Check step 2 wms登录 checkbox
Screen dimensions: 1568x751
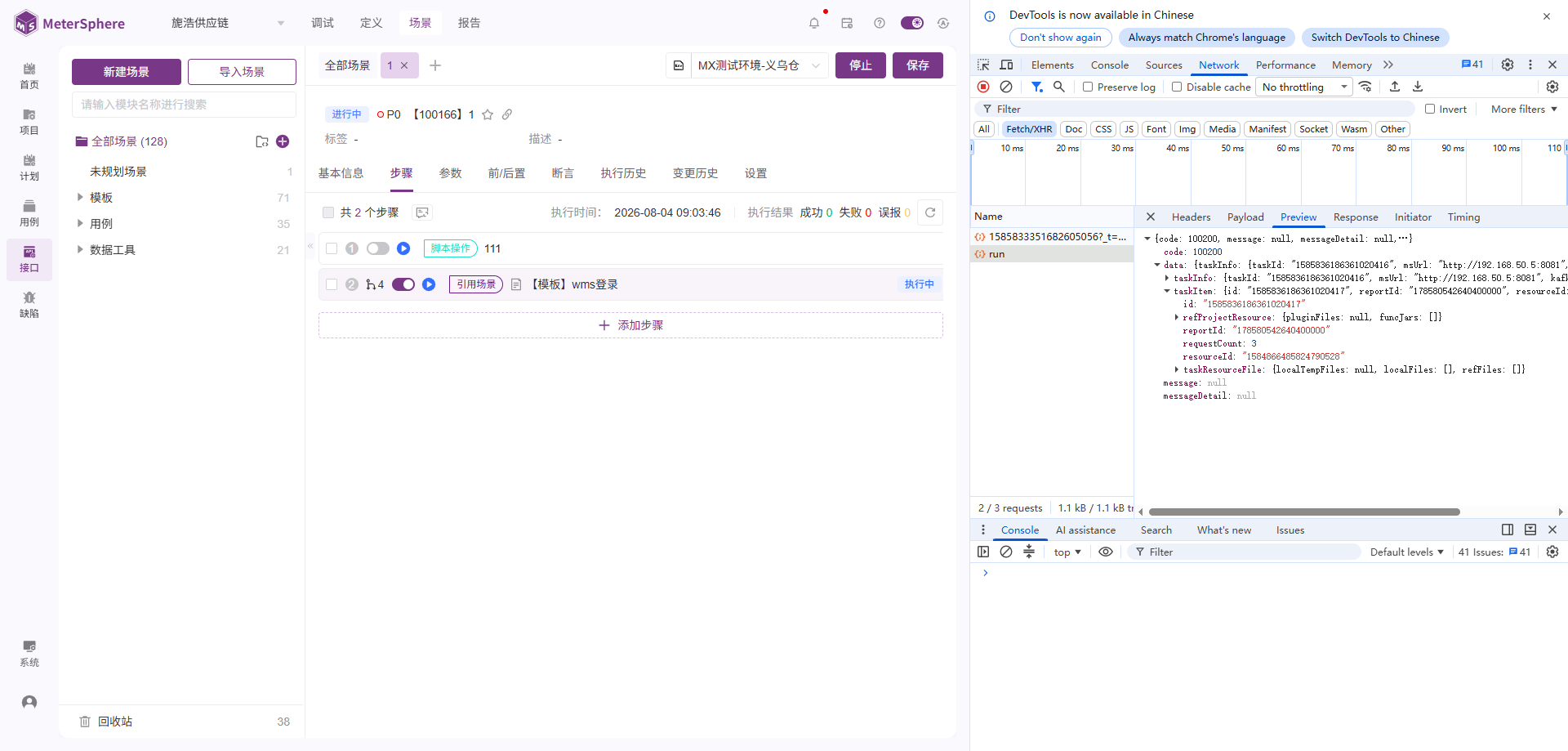[332, 284]
